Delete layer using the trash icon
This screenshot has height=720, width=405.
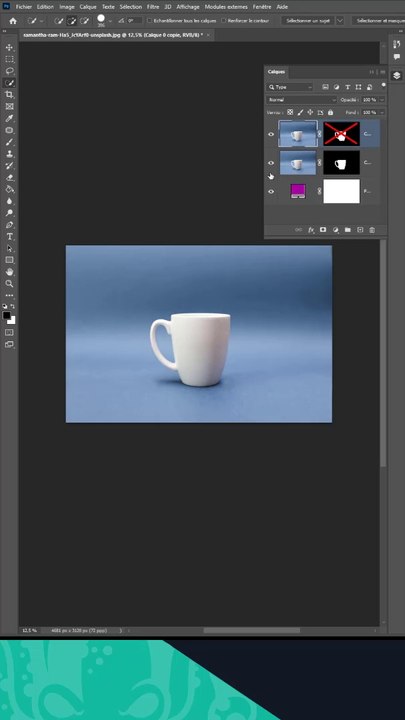point(372,230)
